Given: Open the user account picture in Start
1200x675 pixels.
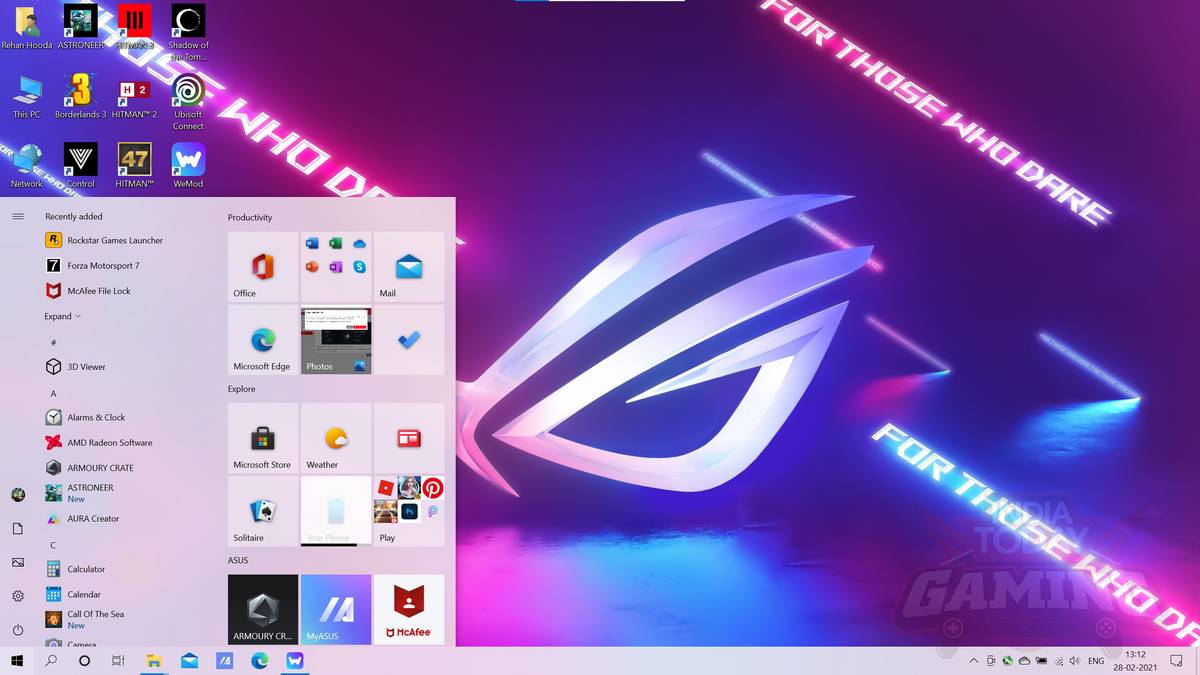Looking at the screenshot, I should point(18,494).
